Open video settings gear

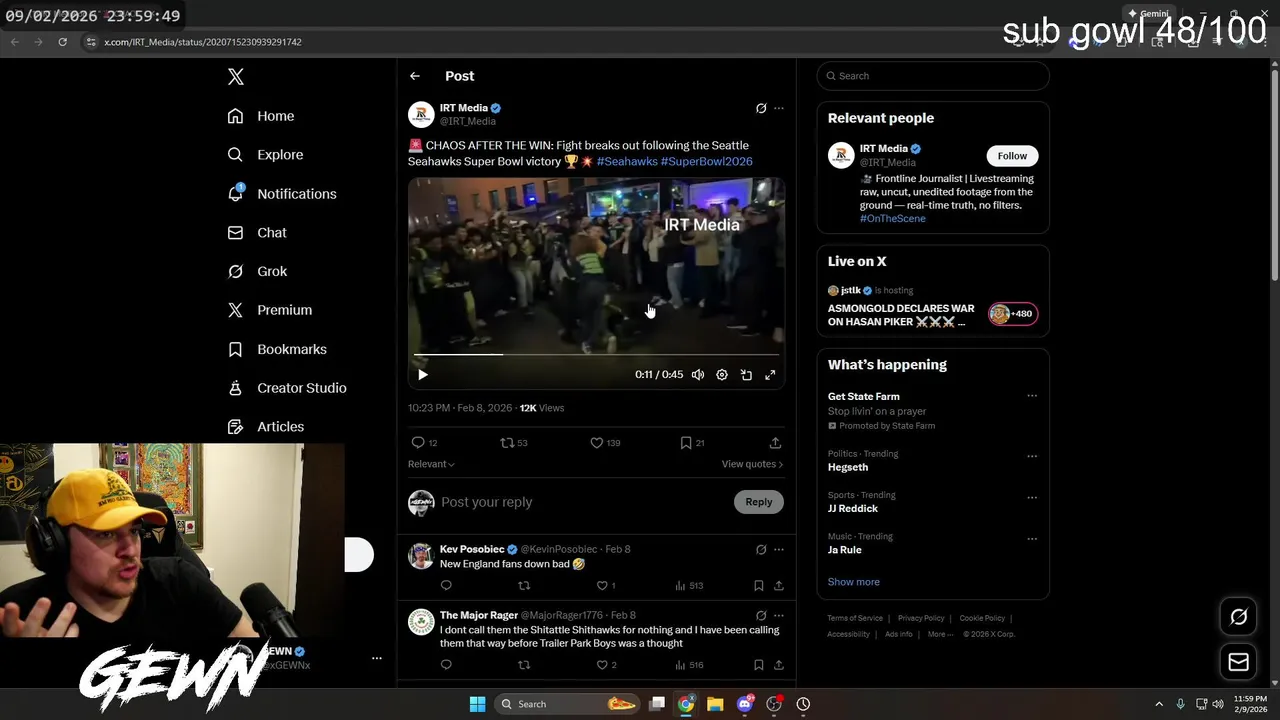pyautogui.click(x=722, y=375)
